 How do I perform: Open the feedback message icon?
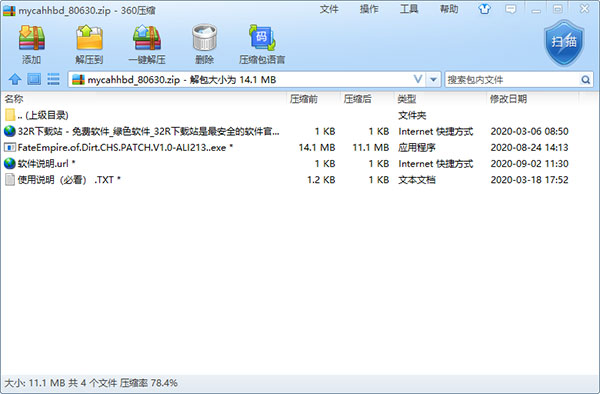pyautogui.click(x=510, y=9)
